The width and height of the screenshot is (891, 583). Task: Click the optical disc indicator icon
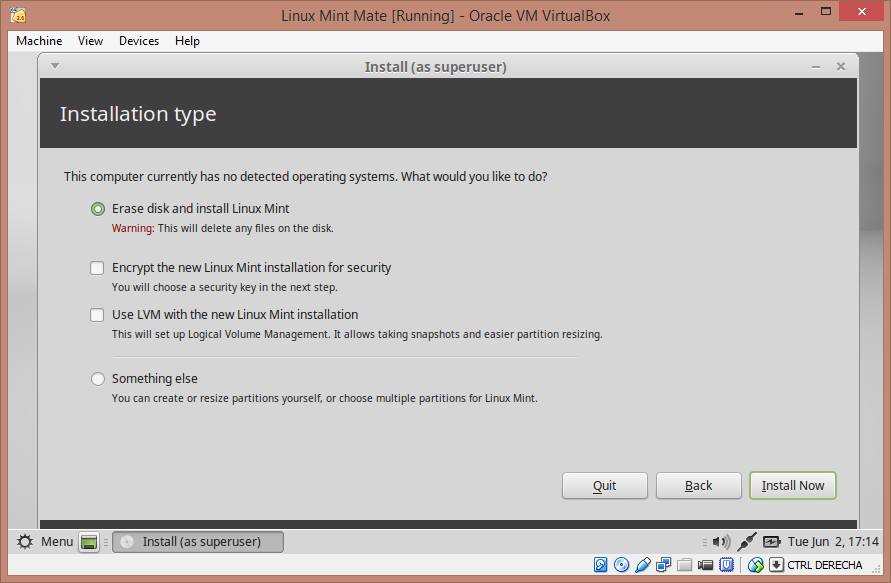[x=622, y=565]
